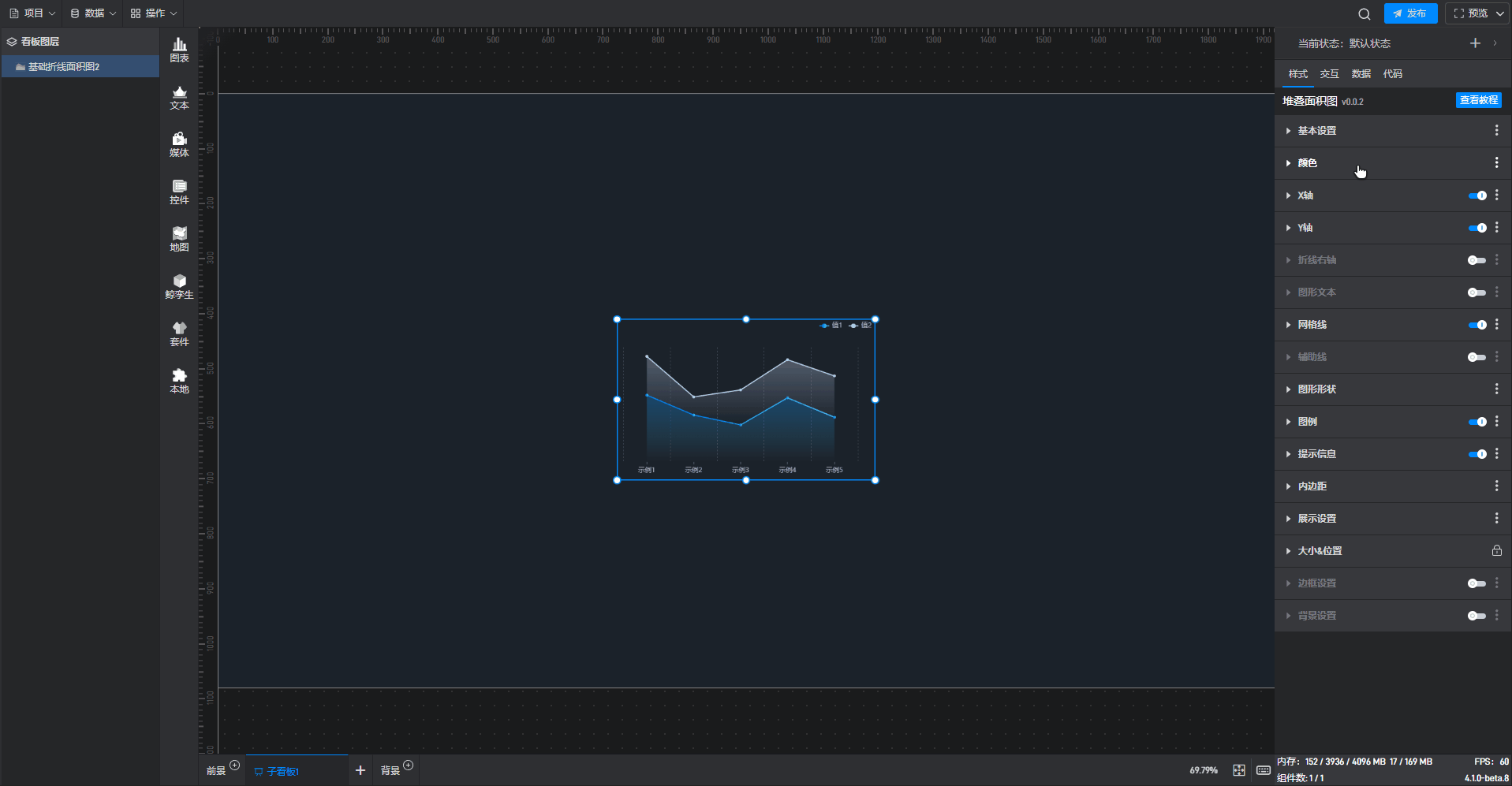Open more options for 内边距
Viewport: 1512px width, 786px height.
click(1496, 486)
